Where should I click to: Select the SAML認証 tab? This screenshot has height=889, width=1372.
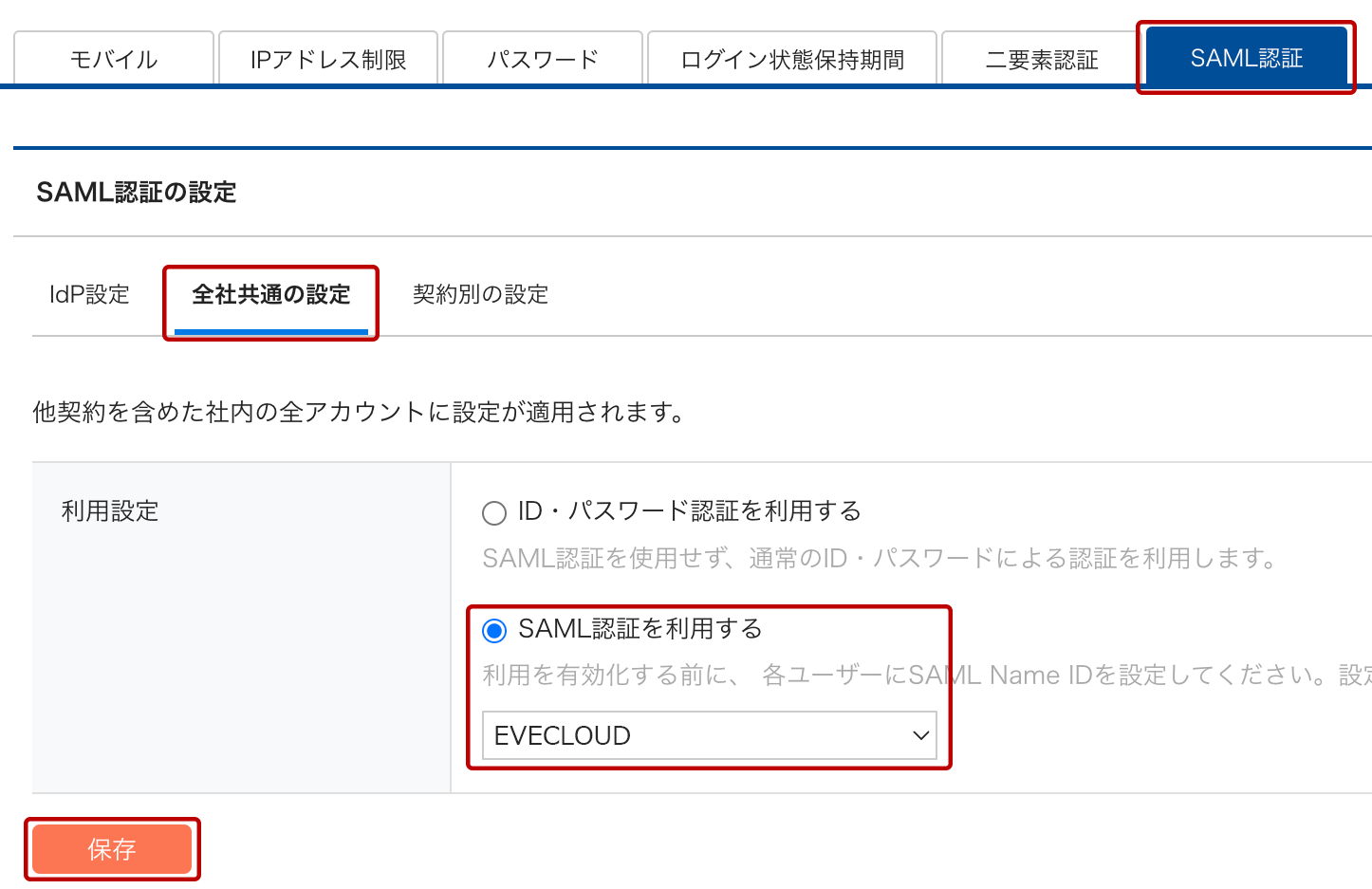(1247, 58)
